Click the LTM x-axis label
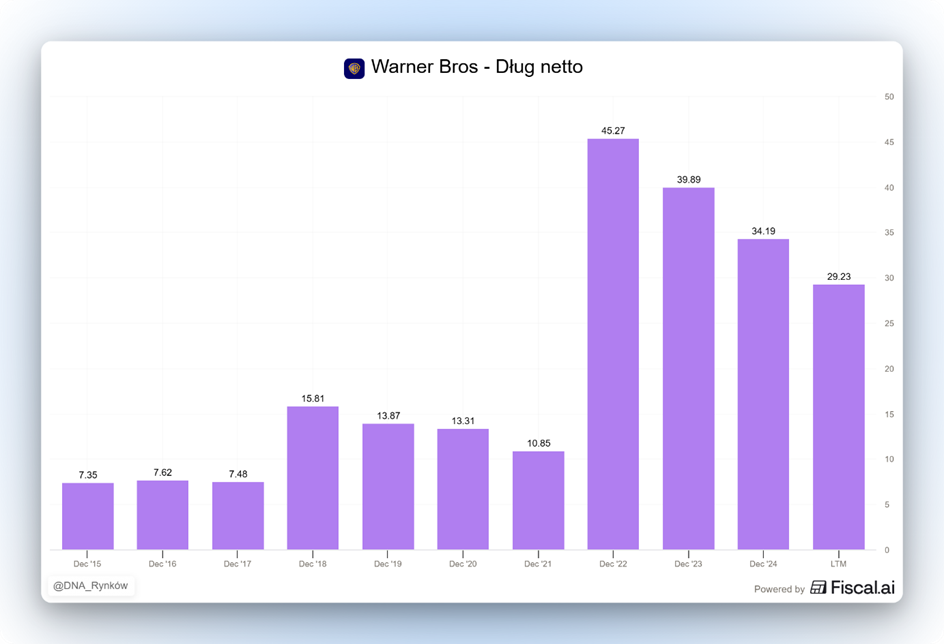944x644 pixels. (x=838, y=564)
